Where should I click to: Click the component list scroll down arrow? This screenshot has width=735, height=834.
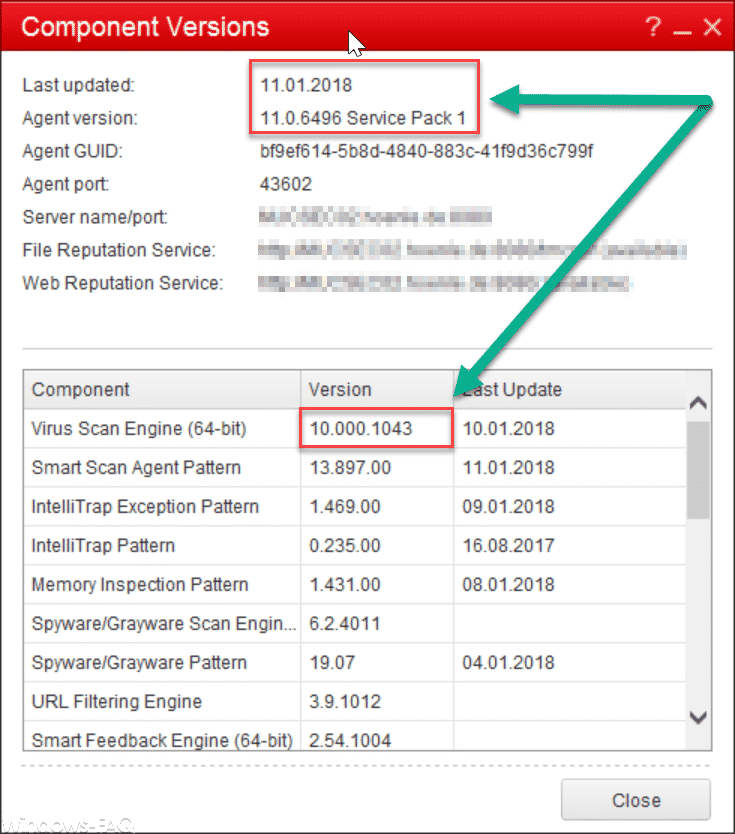coord(698,717)
